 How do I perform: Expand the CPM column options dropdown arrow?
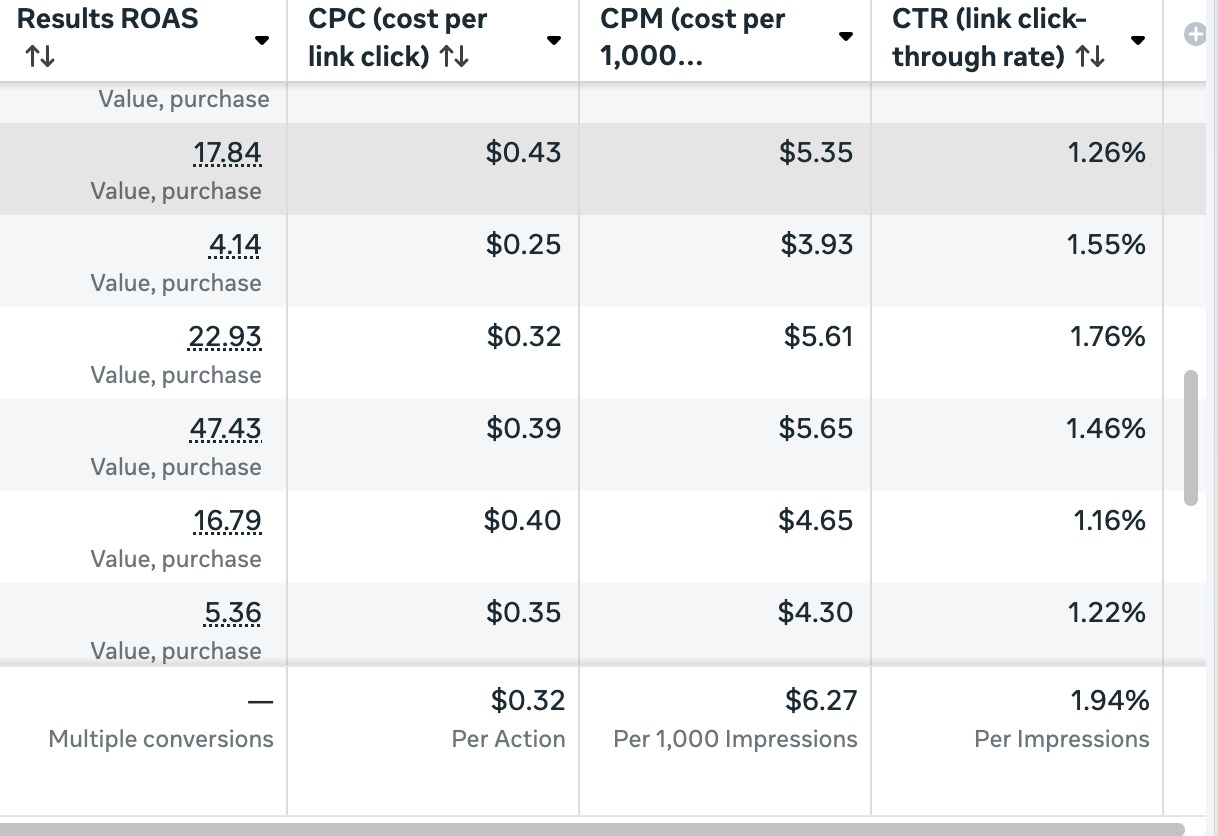[845, 37]
